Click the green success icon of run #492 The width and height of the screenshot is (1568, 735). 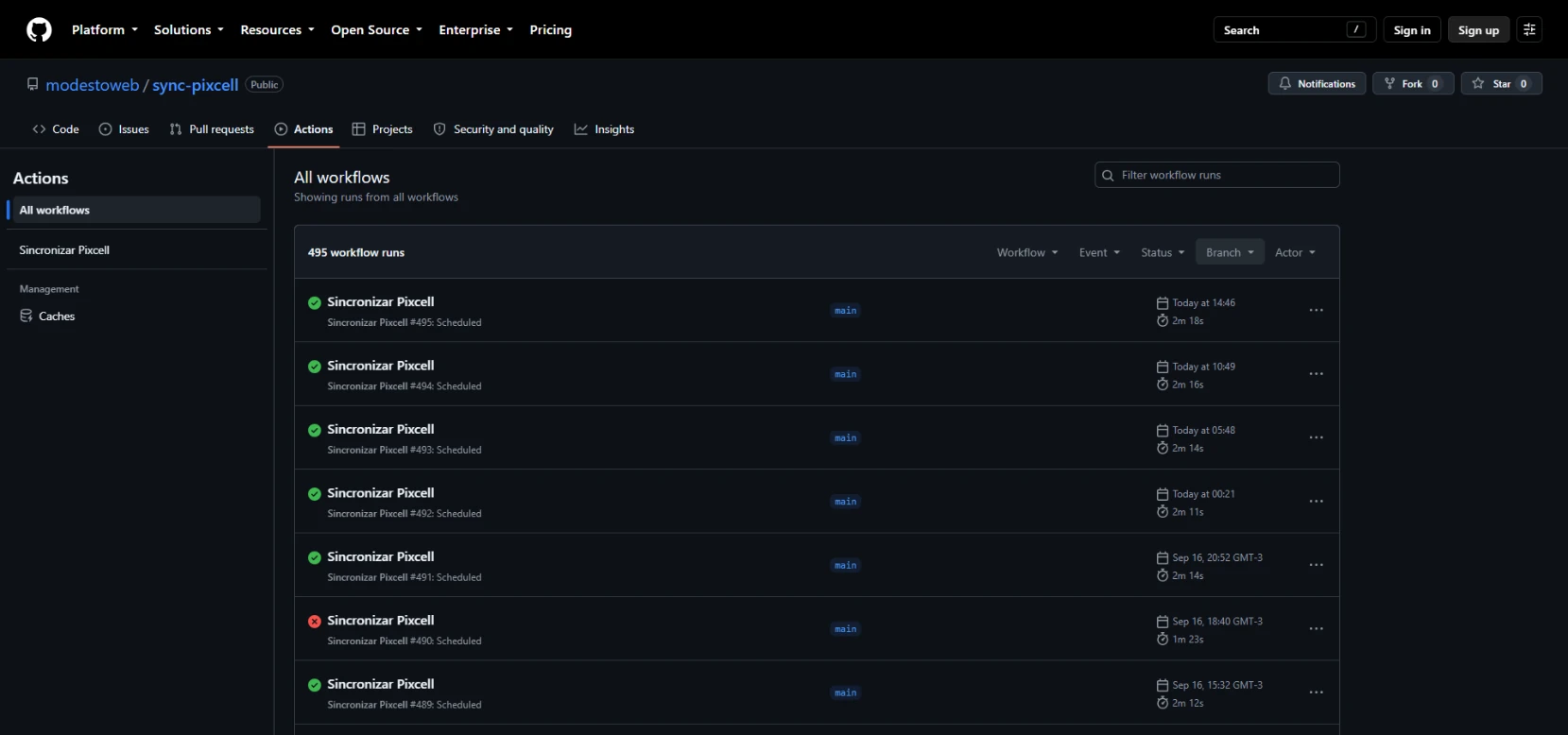[315, 494]
